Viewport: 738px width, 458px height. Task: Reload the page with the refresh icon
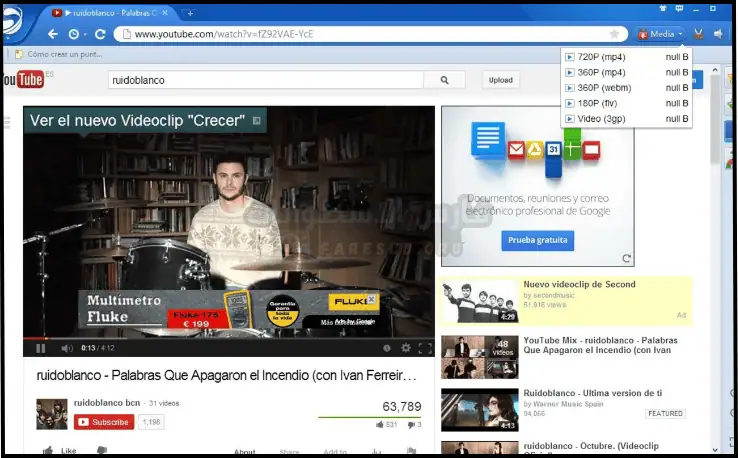(x=100, y=34)
